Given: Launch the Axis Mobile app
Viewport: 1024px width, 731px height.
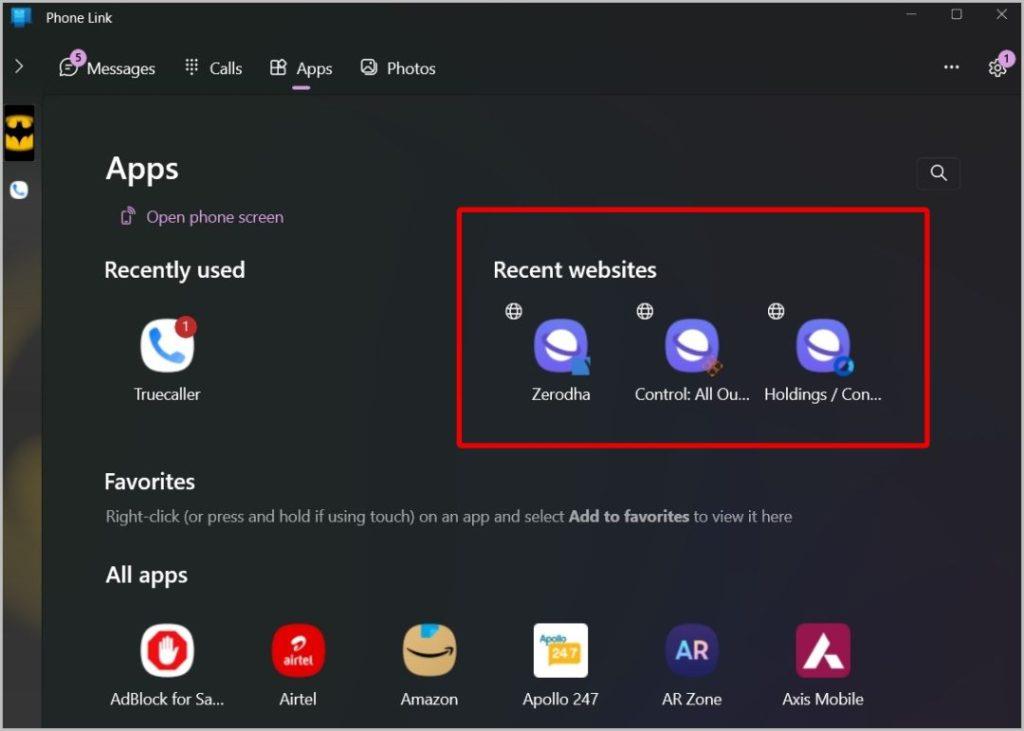Looking at the screenshot, I should [823, 651].
